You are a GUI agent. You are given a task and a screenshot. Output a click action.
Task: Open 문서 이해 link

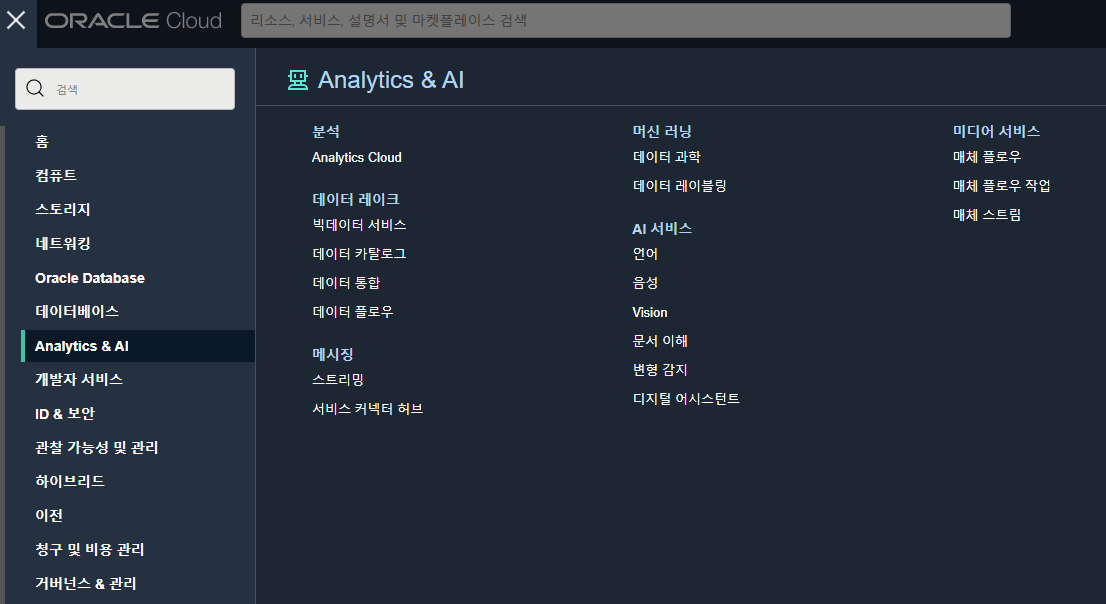(660, 341)
